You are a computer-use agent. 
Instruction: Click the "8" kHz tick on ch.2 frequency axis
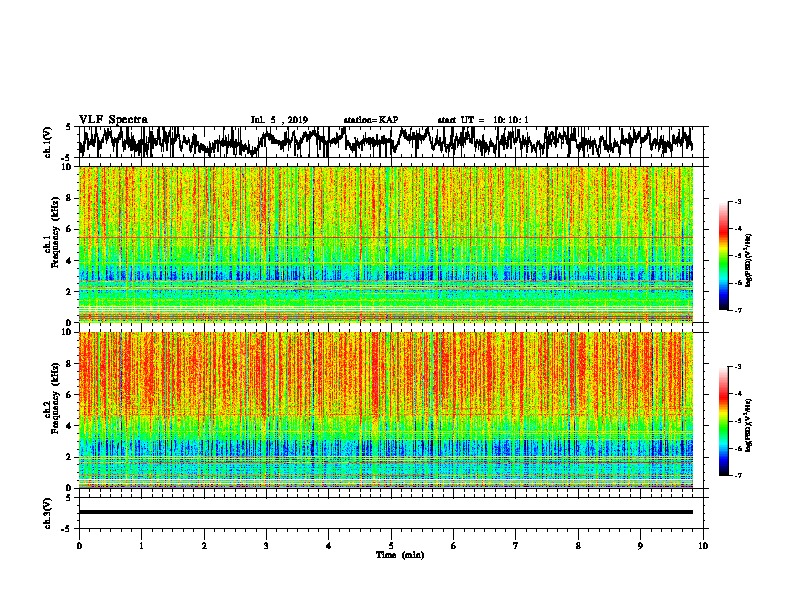click(69, 364)
